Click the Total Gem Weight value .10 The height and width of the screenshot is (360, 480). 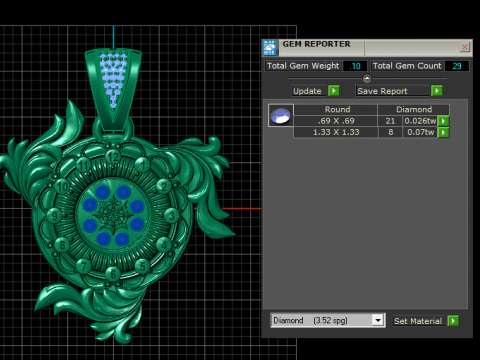pos(355,66)
